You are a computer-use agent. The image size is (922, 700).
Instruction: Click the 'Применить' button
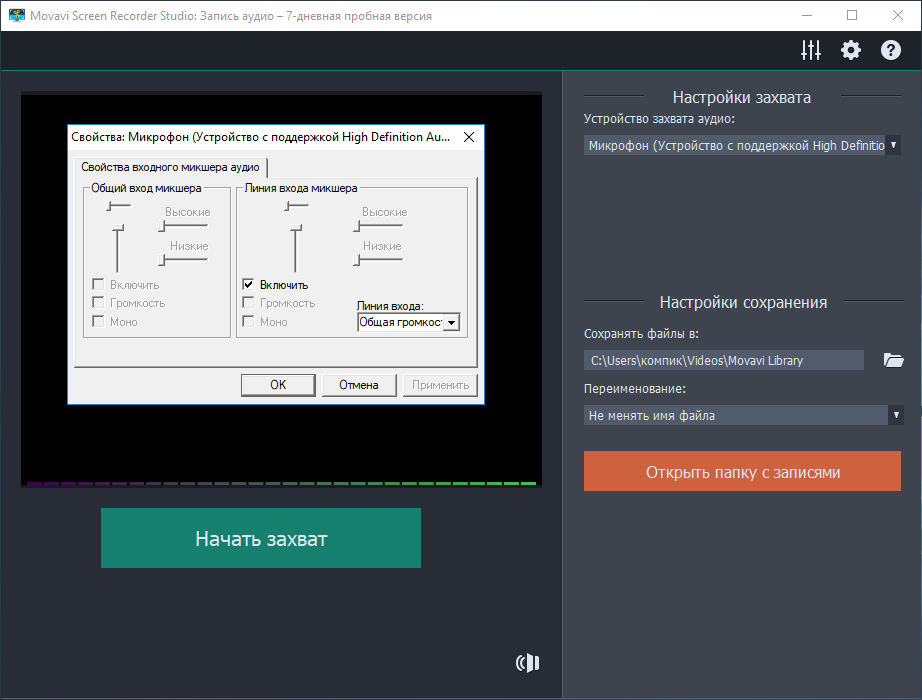[440, 385]
